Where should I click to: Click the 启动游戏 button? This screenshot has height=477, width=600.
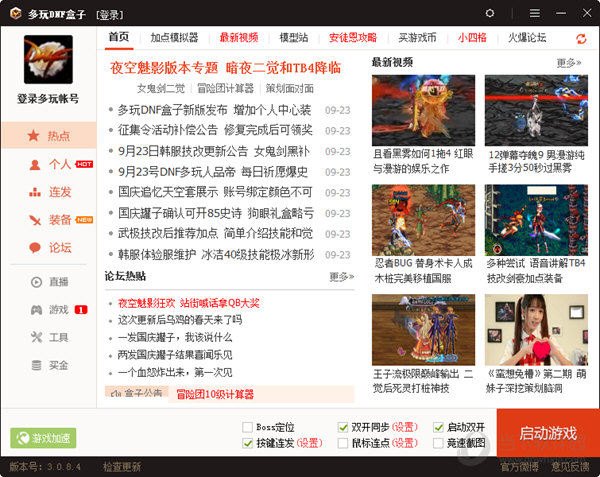click(548, 433)
